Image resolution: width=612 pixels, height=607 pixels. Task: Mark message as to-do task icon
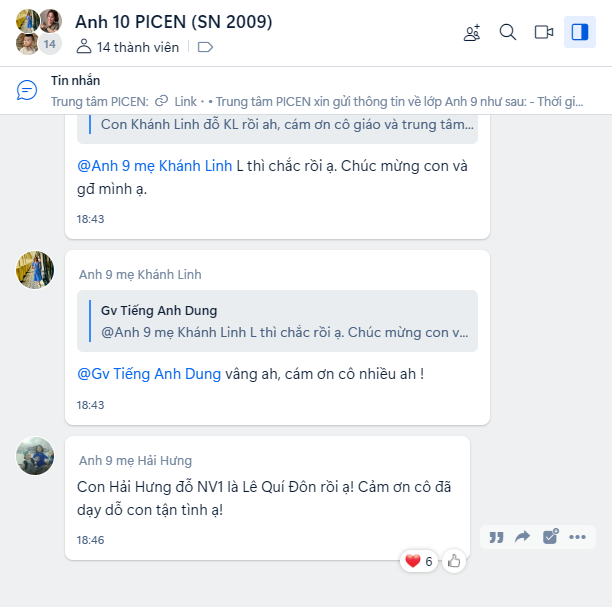click(550, 537)
